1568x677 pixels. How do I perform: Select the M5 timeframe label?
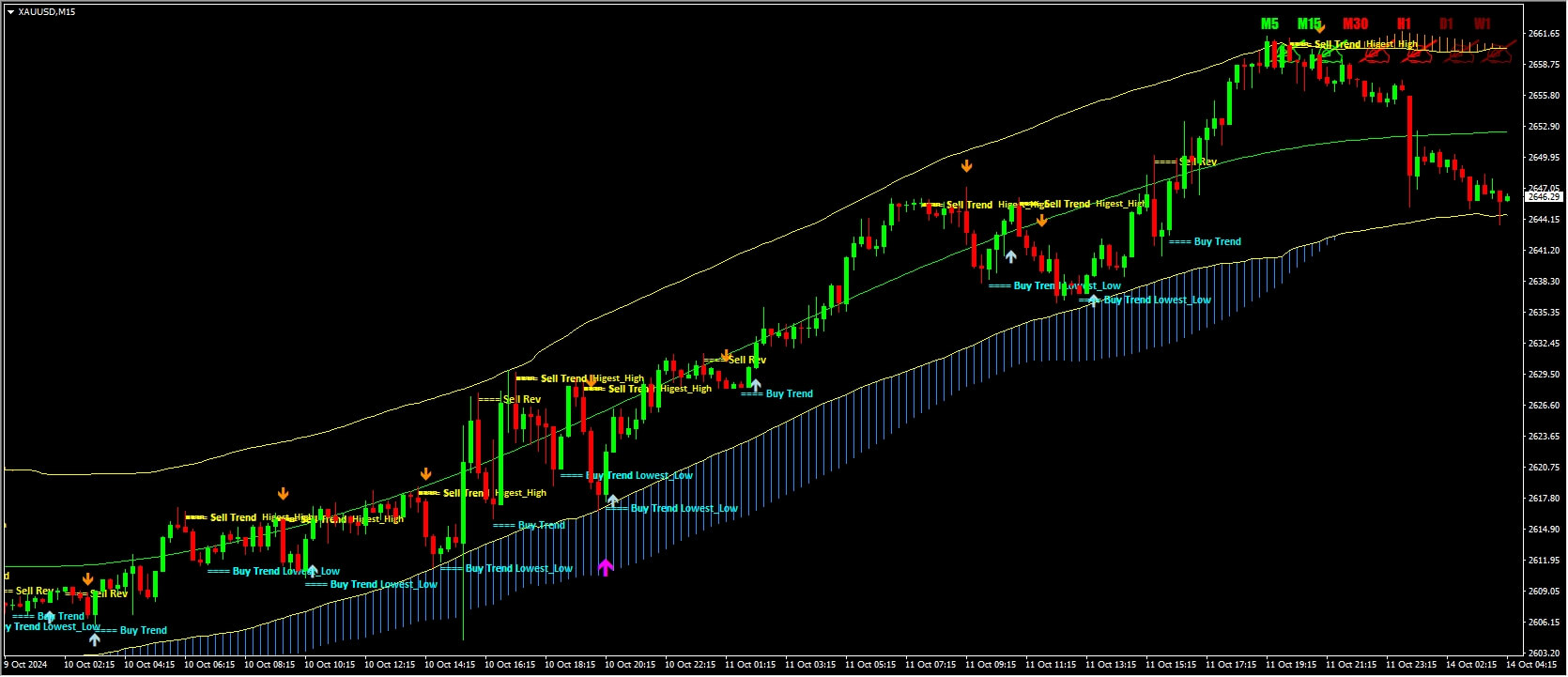[x=1269, y=24]
